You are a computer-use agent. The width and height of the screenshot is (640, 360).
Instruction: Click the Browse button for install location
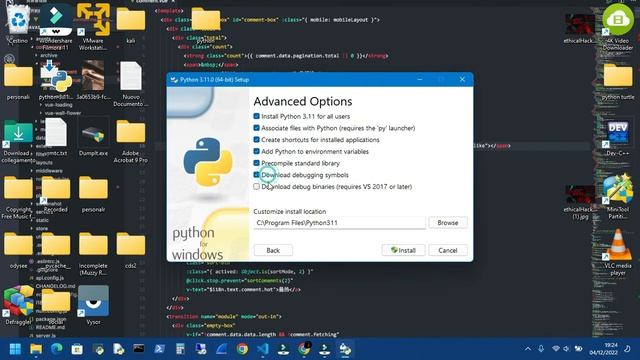tap(448, 223)
